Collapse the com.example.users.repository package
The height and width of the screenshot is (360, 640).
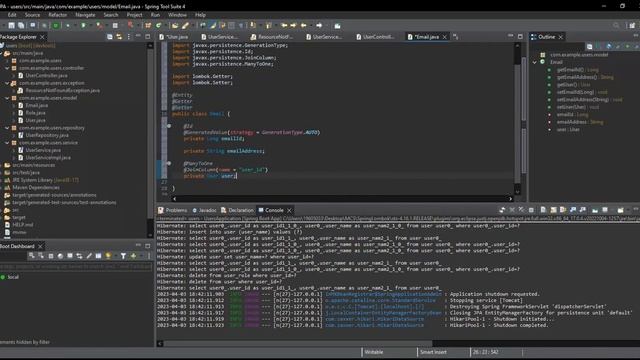7,128
